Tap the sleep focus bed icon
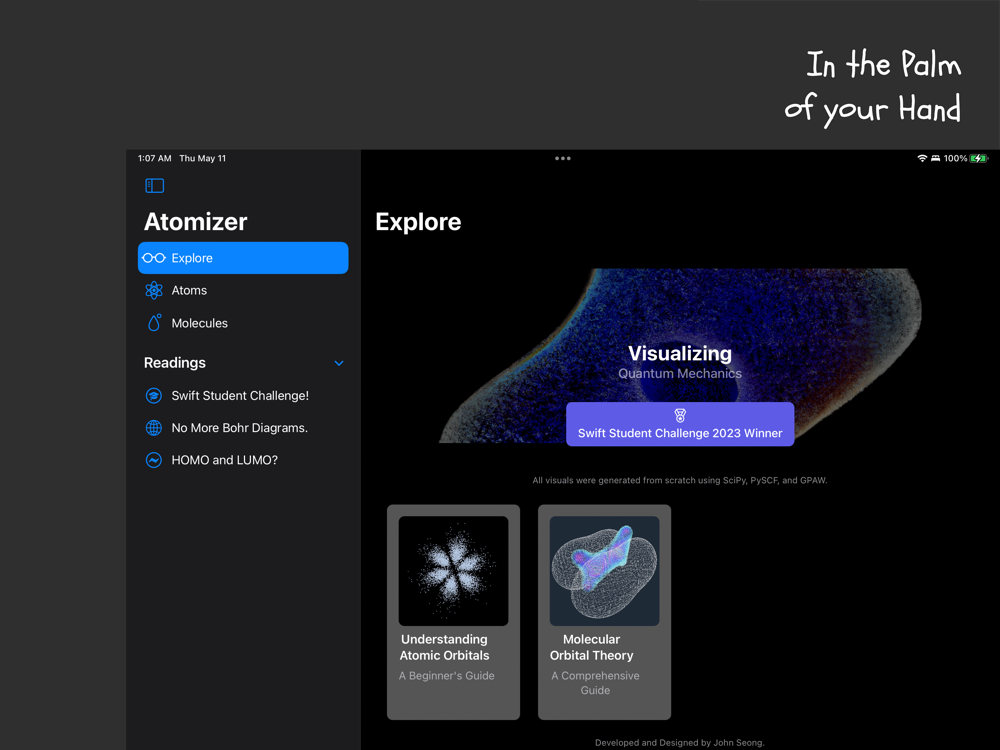The height and width of the screenshot is (750, 1000). 935,158
